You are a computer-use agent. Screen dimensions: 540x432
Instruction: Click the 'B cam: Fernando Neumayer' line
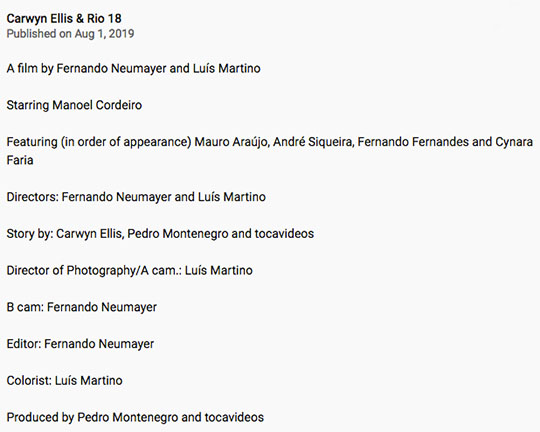(x=82, y=307)
